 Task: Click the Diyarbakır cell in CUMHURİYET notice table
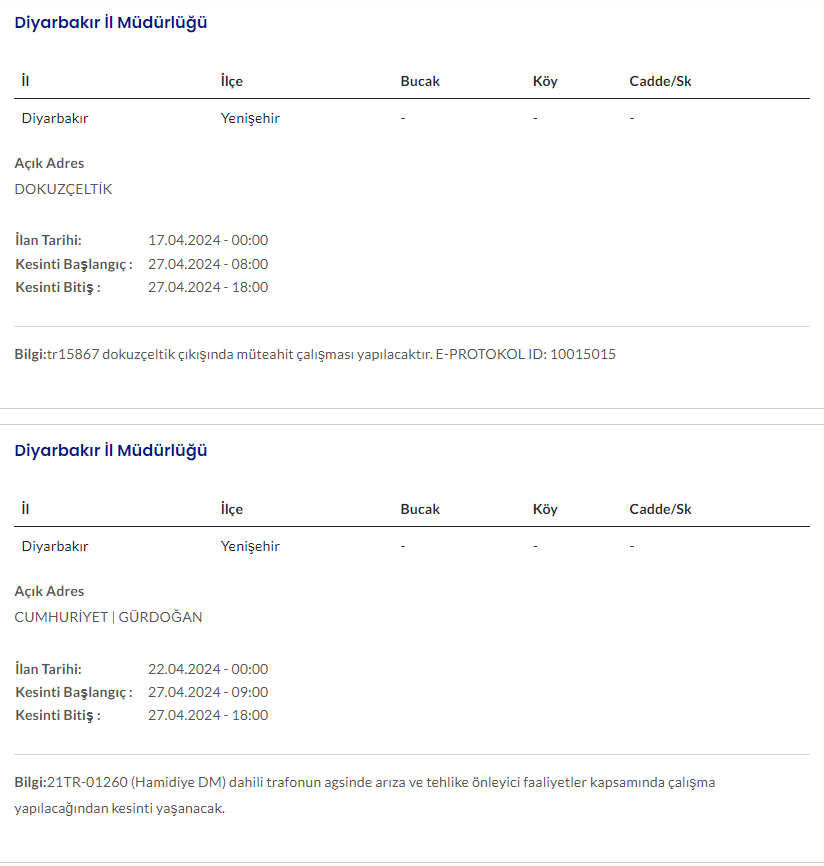(x=55, y=546)
